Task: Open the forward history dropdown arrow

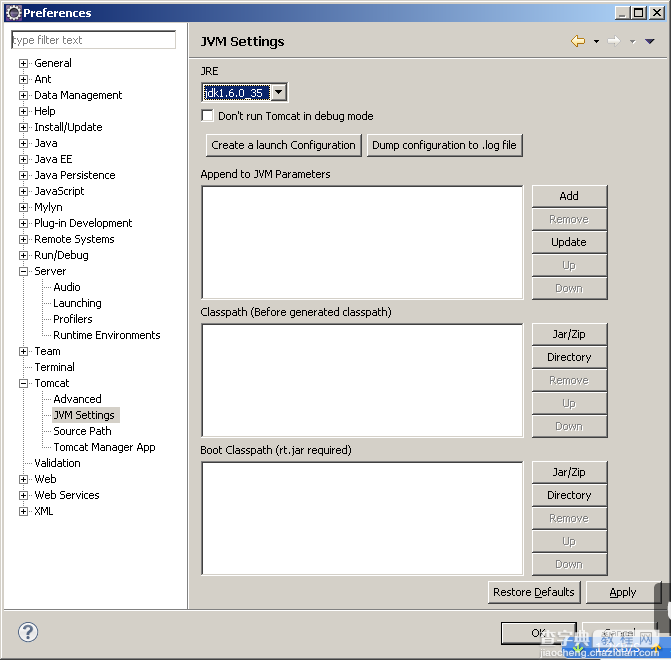Action: click(632, 42)
